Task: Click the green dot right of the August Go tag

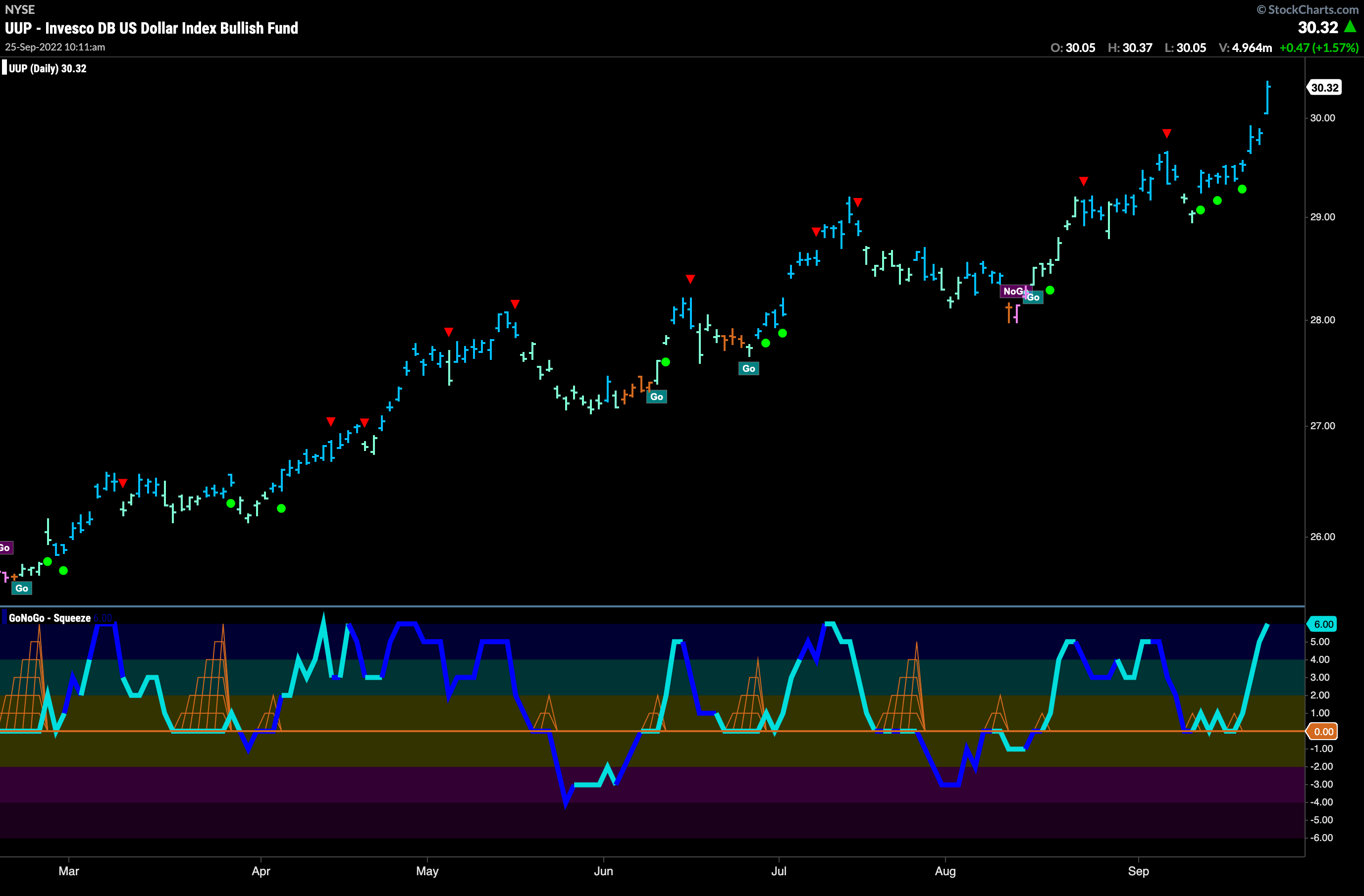Action: 1050,290
